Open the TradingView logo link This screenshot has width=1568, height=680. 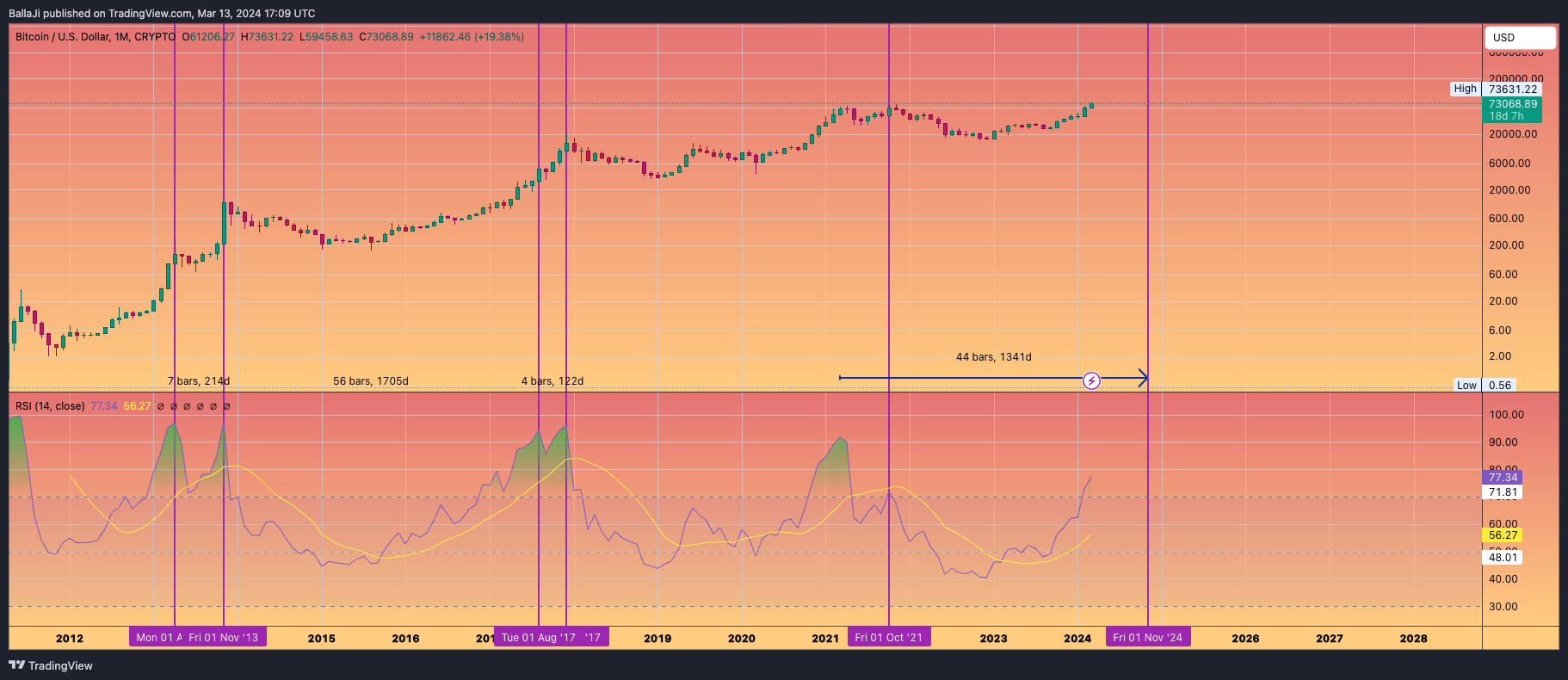tap(51, 665)
